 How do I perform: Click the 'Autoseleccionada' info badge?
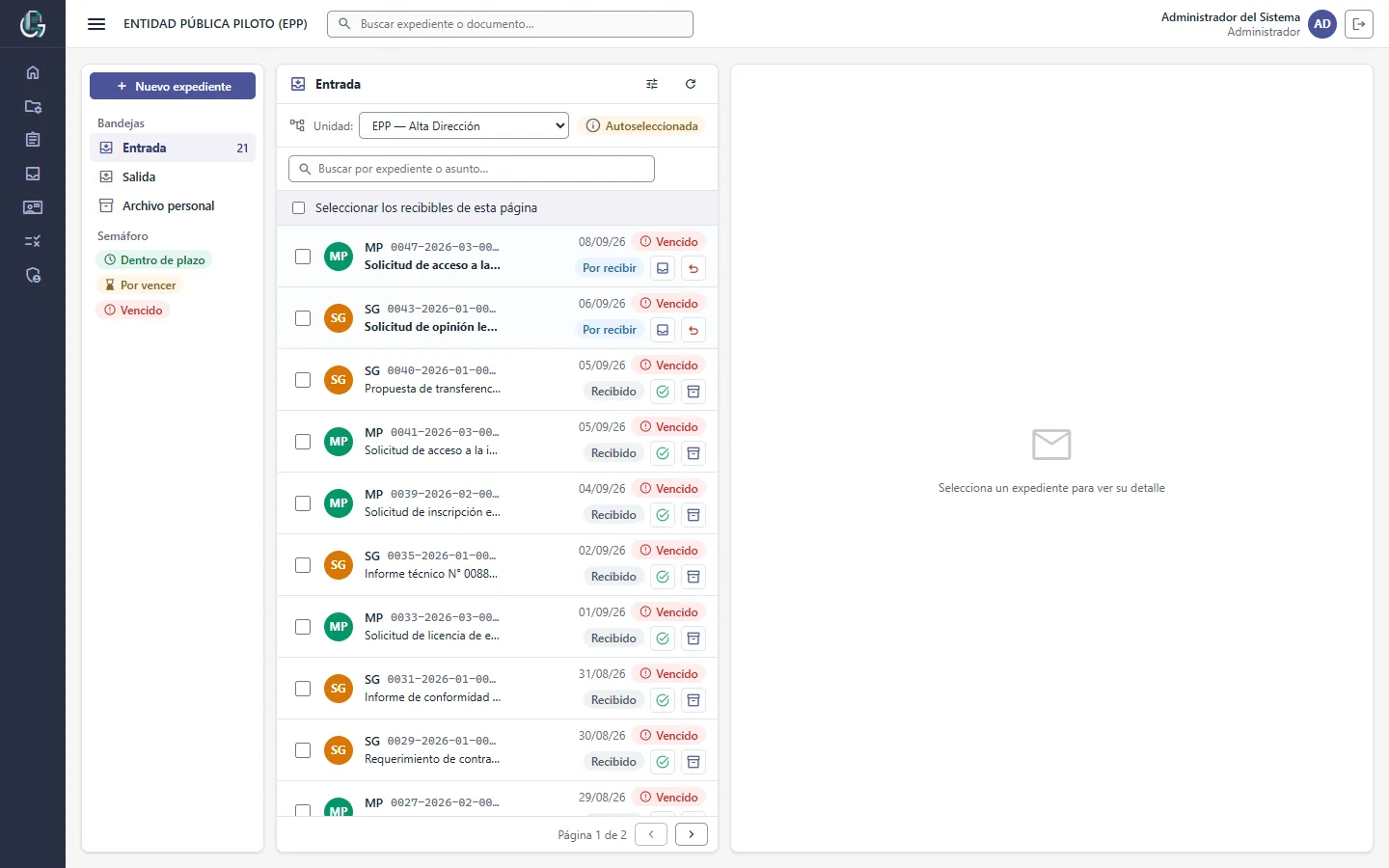click(x=642, y=126)
